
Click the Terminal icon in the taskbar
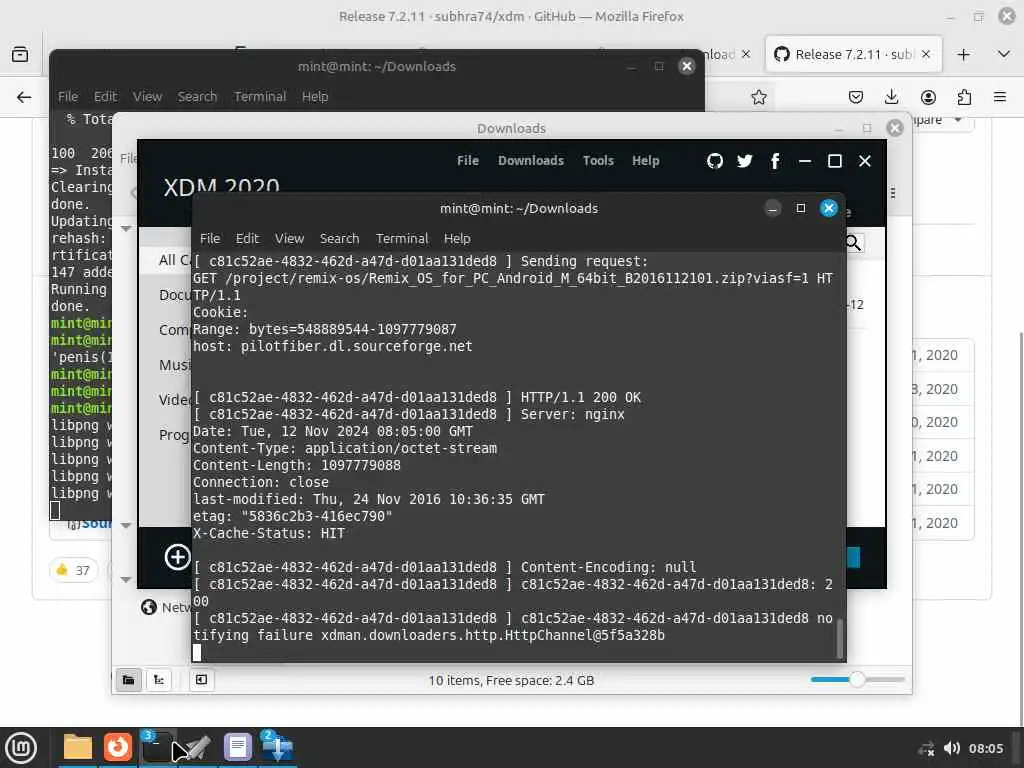click(x=157, y=747)
